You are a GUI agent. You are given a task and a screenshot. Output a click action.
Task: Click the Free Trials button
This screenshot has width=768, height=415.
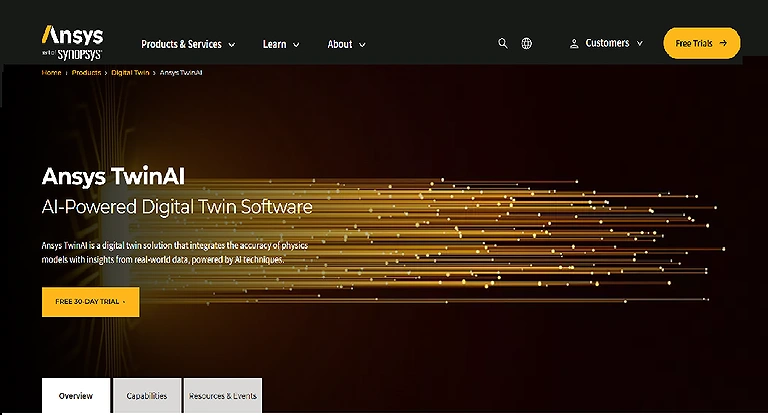click(701, 43)
